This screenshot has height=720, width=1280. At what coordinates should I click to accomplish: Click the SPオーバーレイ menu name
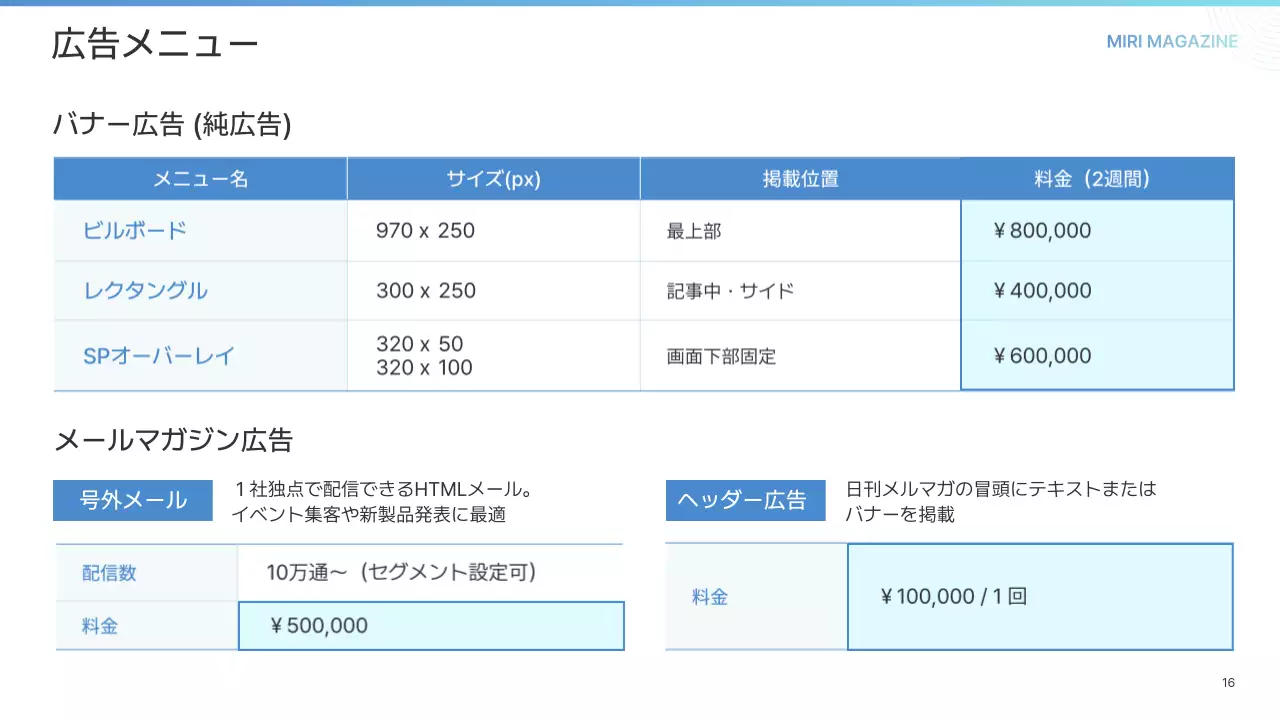pyautogui.click(x=158, y=355)
